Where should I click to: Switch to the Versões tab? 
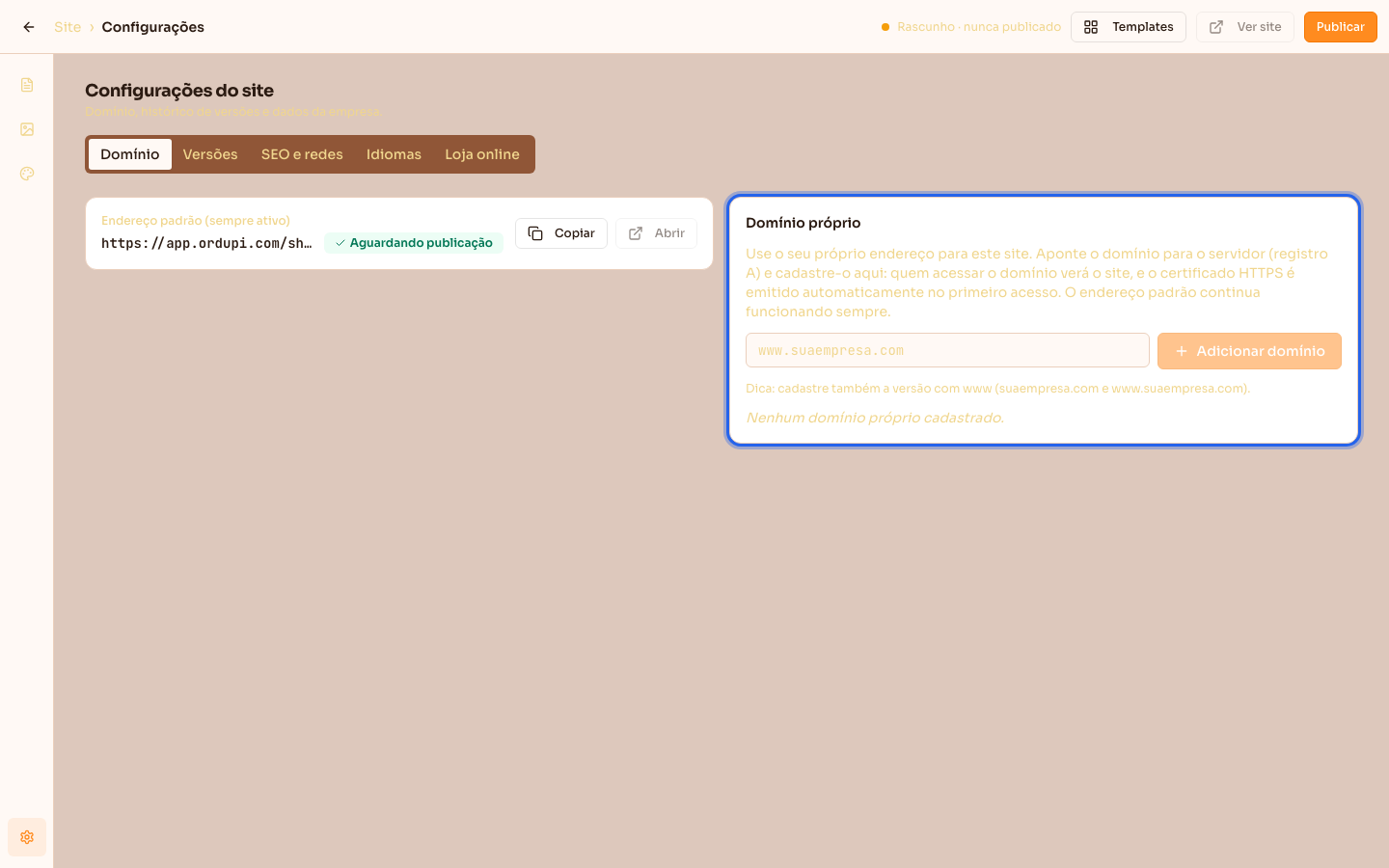tap(210, 154)
